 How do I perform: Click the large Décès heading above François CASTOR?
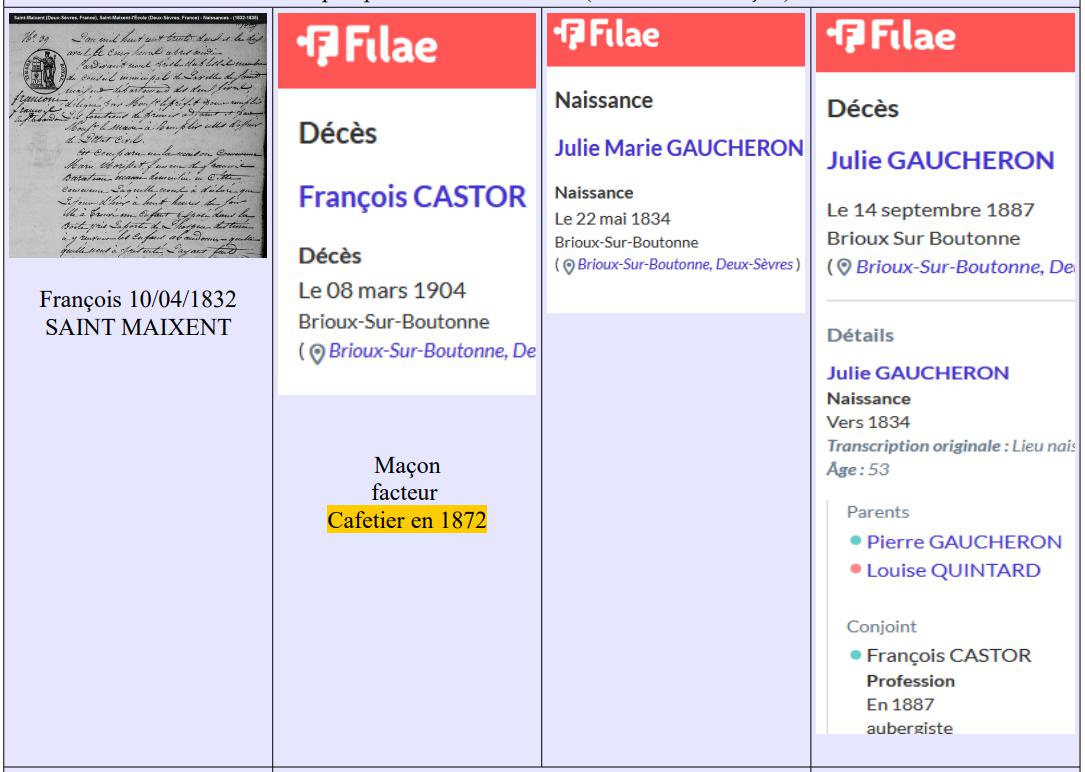tap(338, 134)
